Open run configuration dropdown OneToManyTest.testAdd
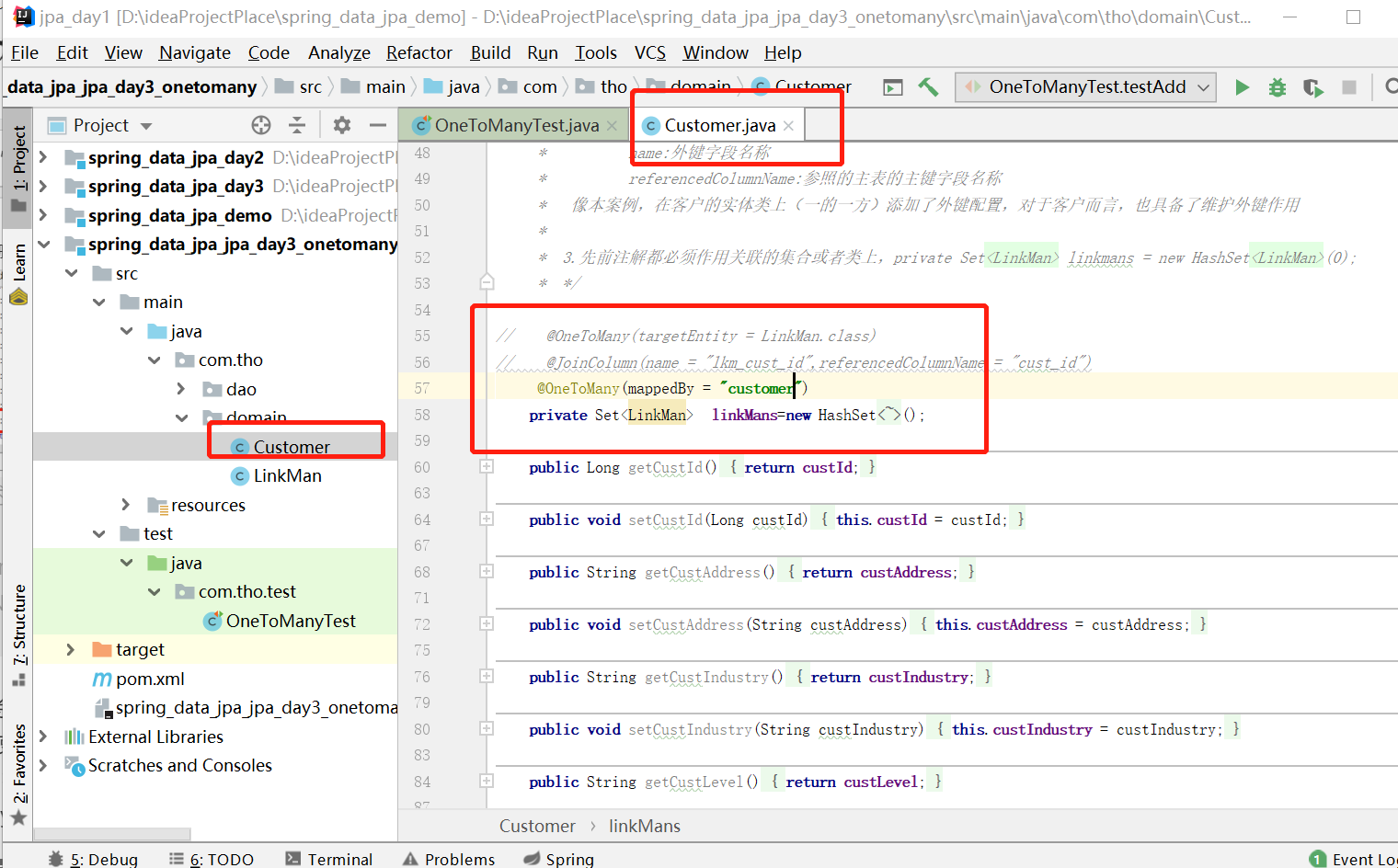1398x868 pixels. (x=1086, y=87)
